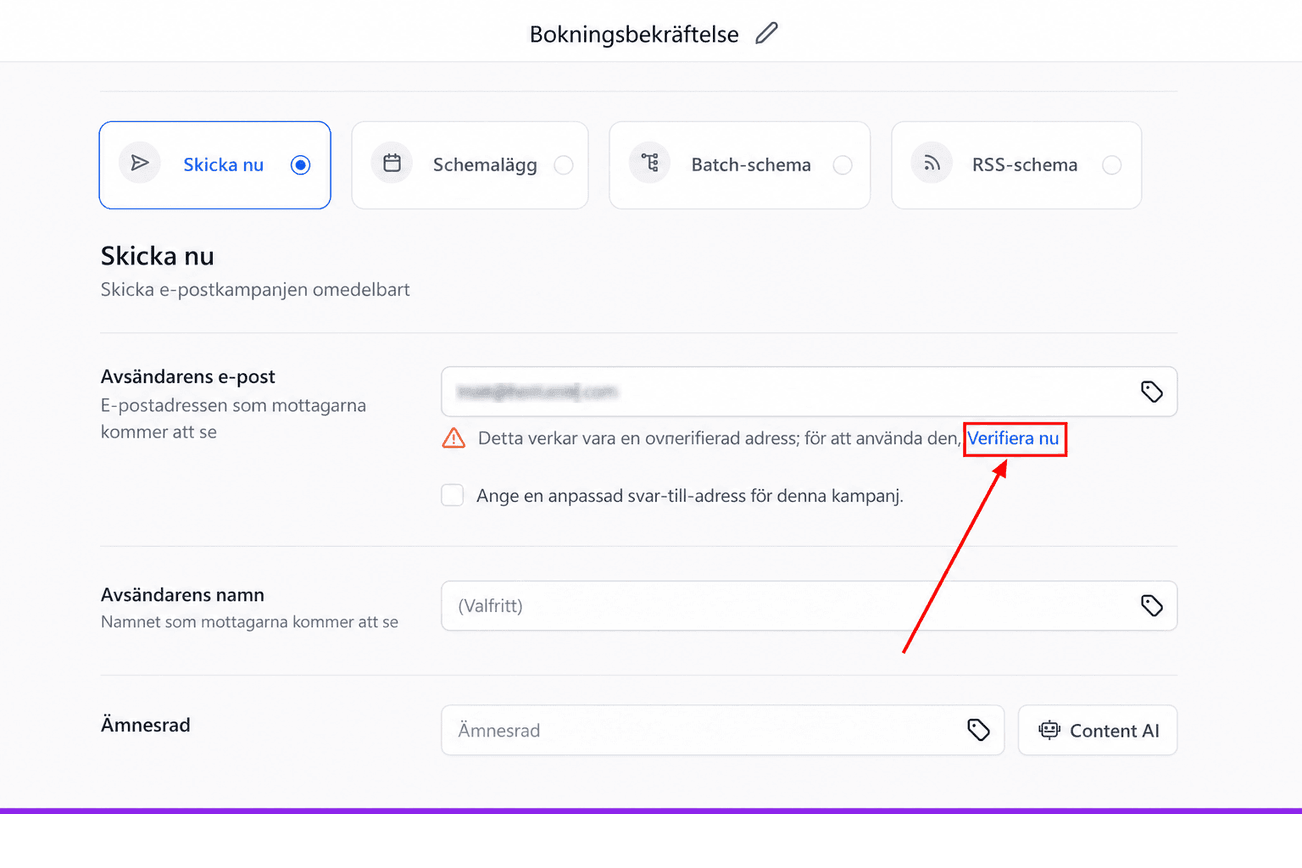The width and height of the screenshot is (1302, 868).
Task: Click the Avsändarens e-post address field
Action: 809,391
